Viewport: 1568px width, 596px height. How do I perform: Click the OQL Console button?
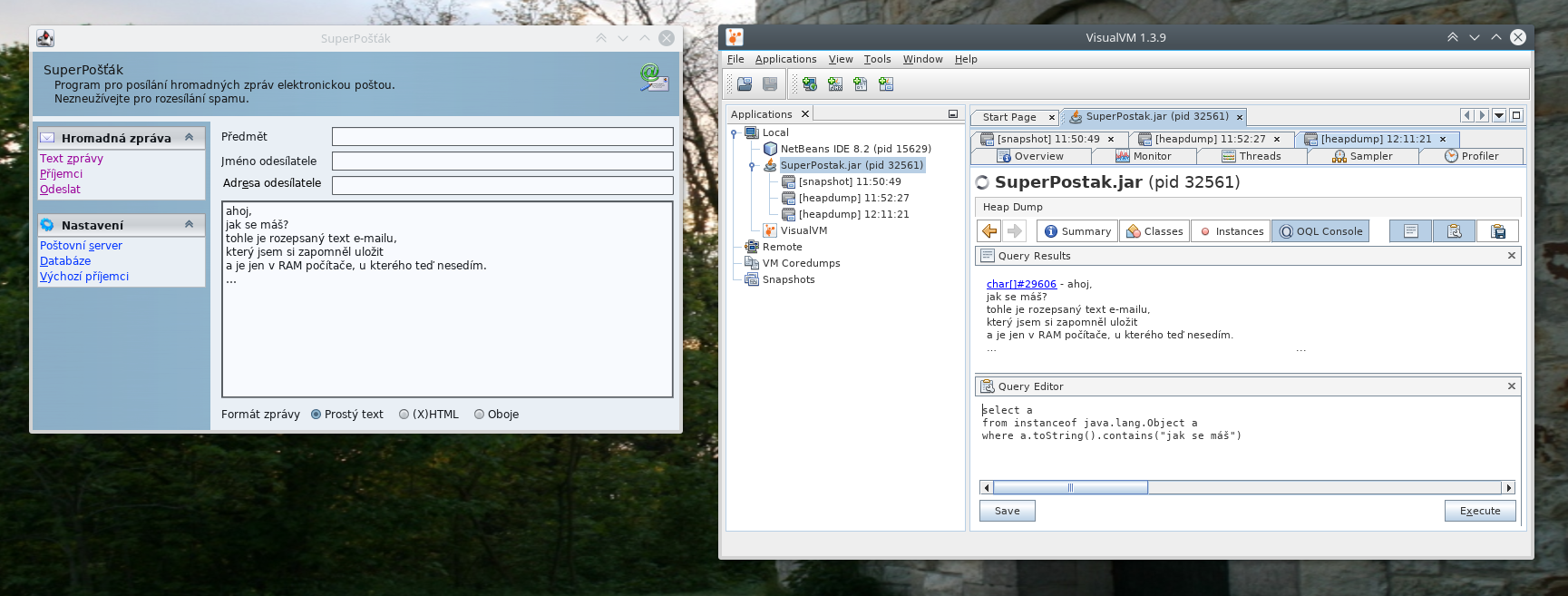point(1320,231)
